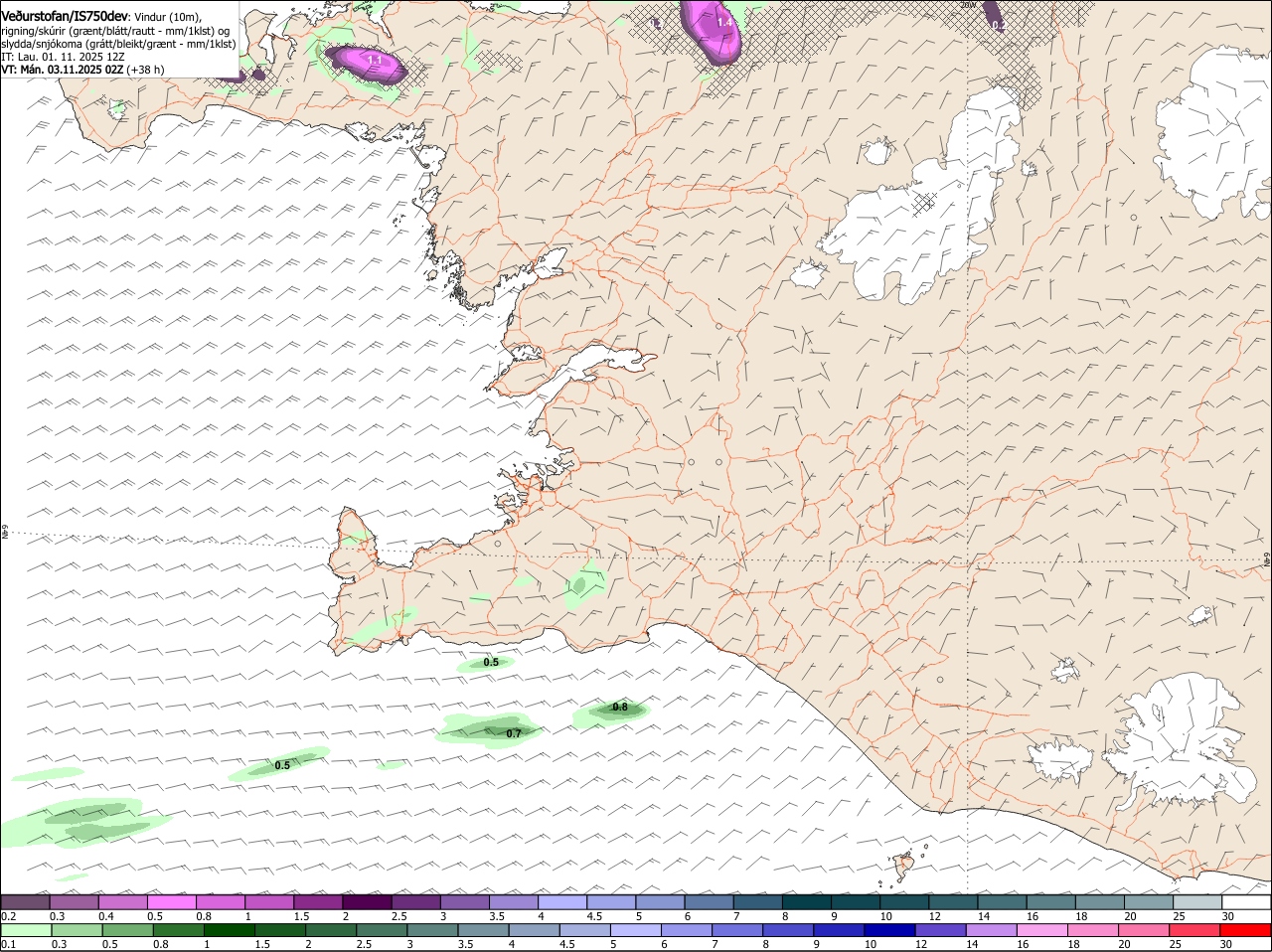This screenshot has width=1272, height=952.
Task: Click the 0.1 label under the lower legend row
Action: [9, 944]
